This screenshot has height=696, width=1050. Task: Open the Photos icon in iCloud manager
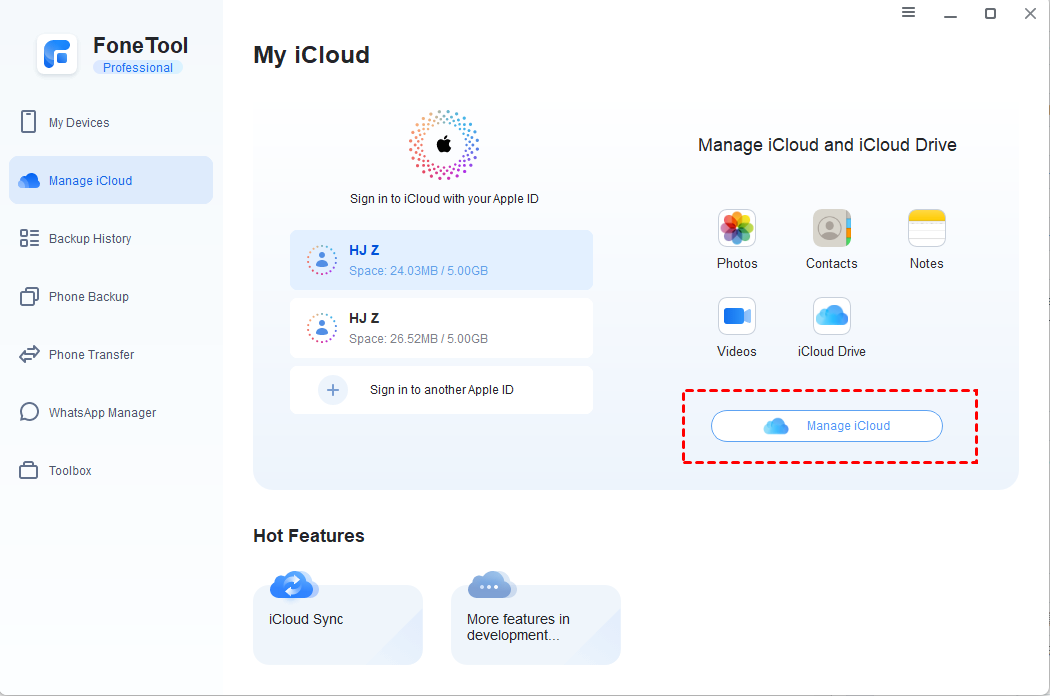[737, 227]
